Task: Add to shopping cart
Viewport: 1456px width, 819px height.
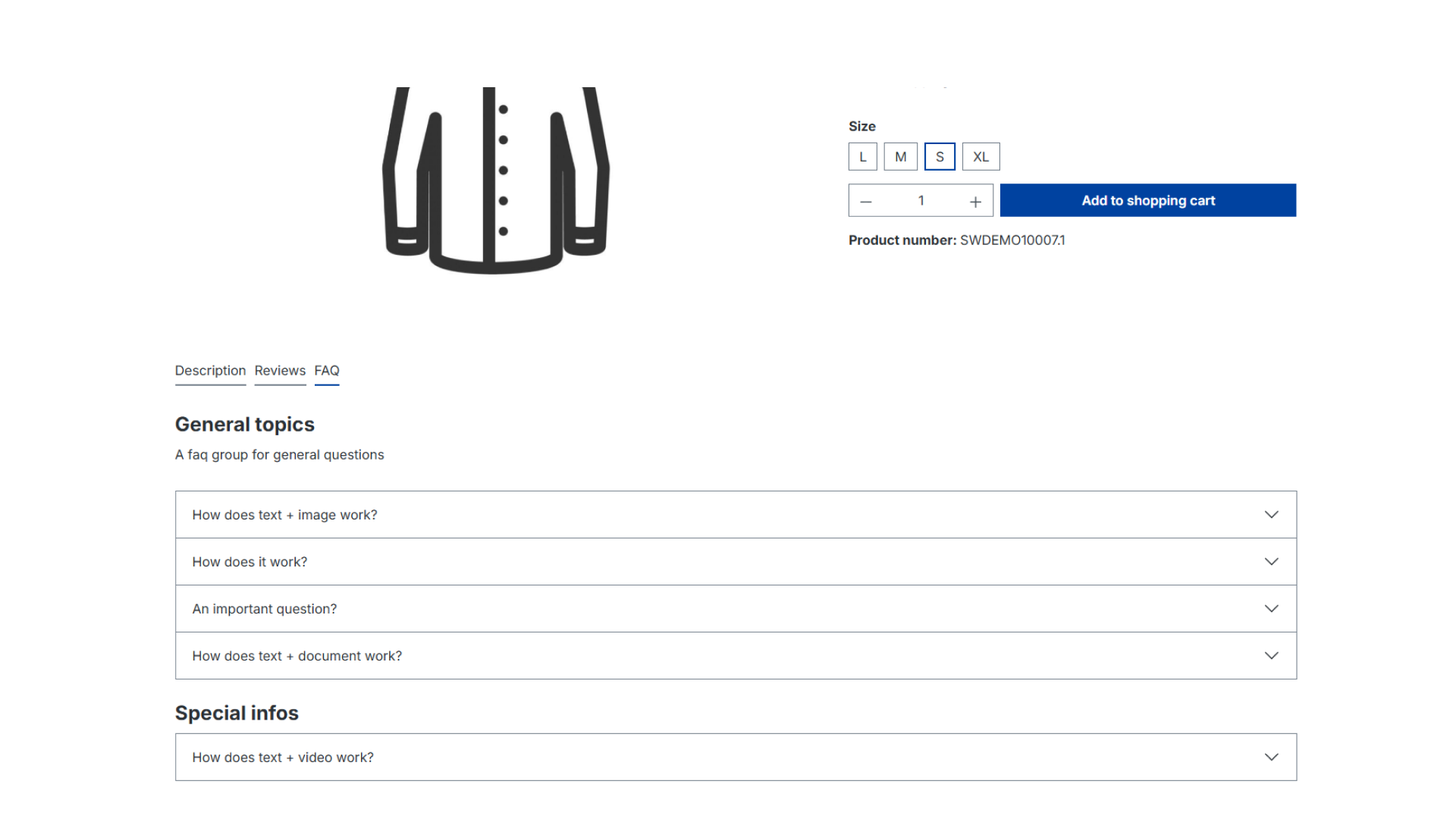Action: 1148,200
